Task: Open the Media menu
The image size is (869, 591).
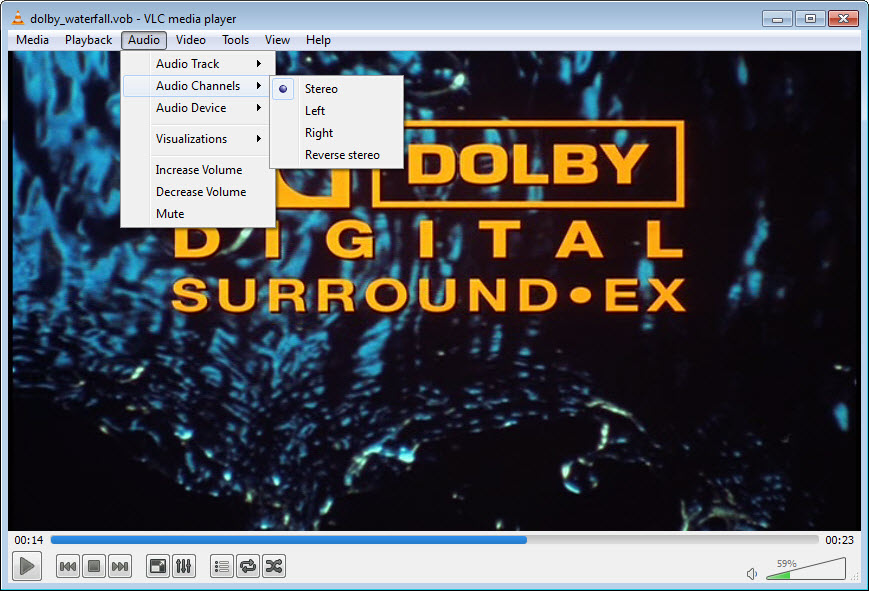Action: click(32, 40)
